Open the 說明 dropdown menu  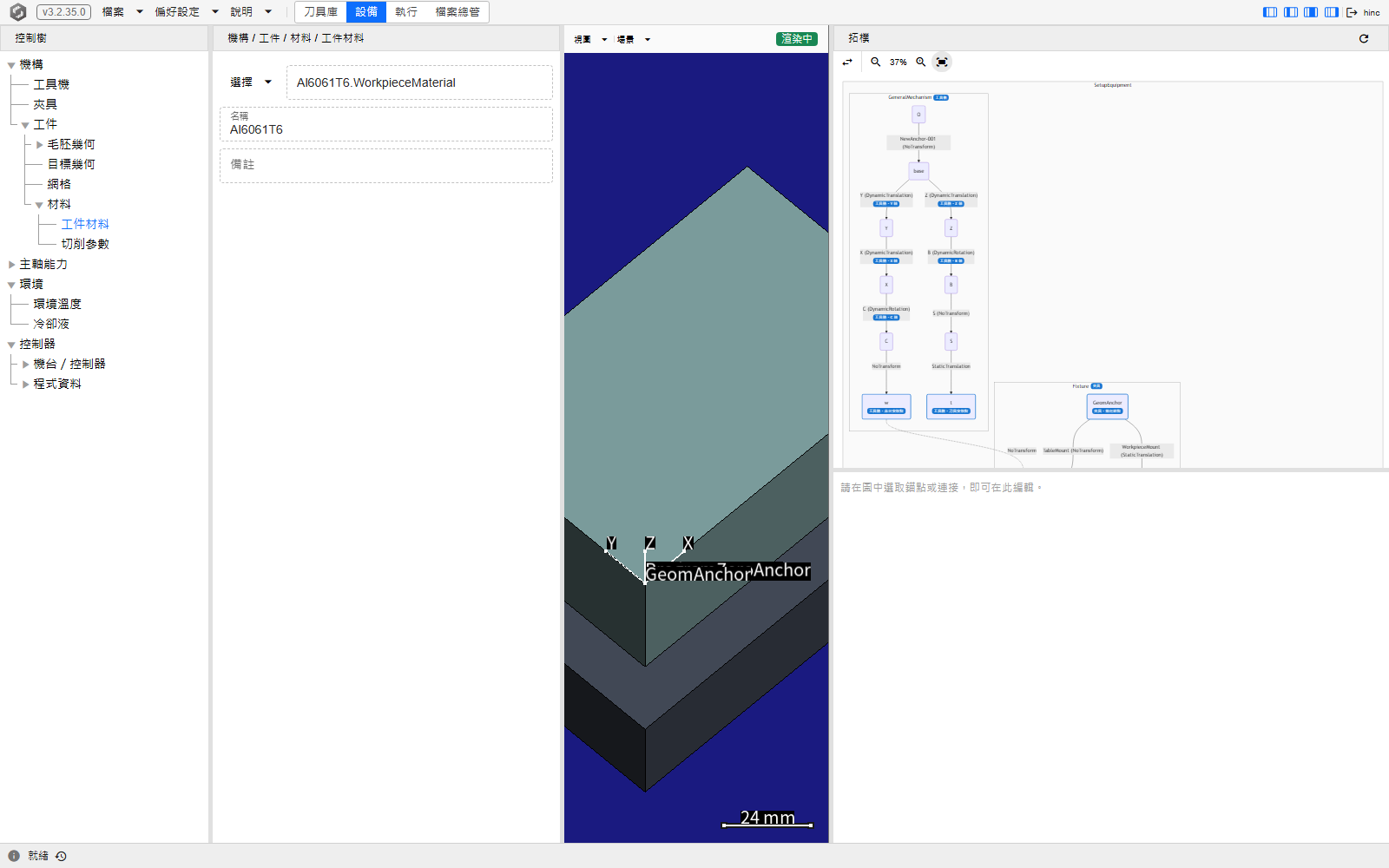pyautogui.click(x=251, y=12)
